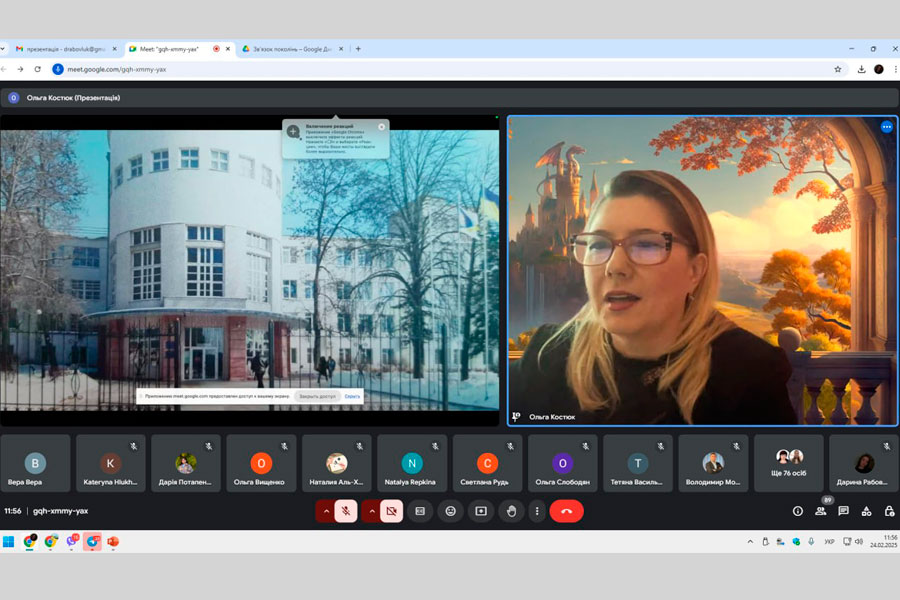Expand video settings arrow beside camera
Image resolution: width=900 pixels, height=600 pixels.
click(x=371, y=511)
